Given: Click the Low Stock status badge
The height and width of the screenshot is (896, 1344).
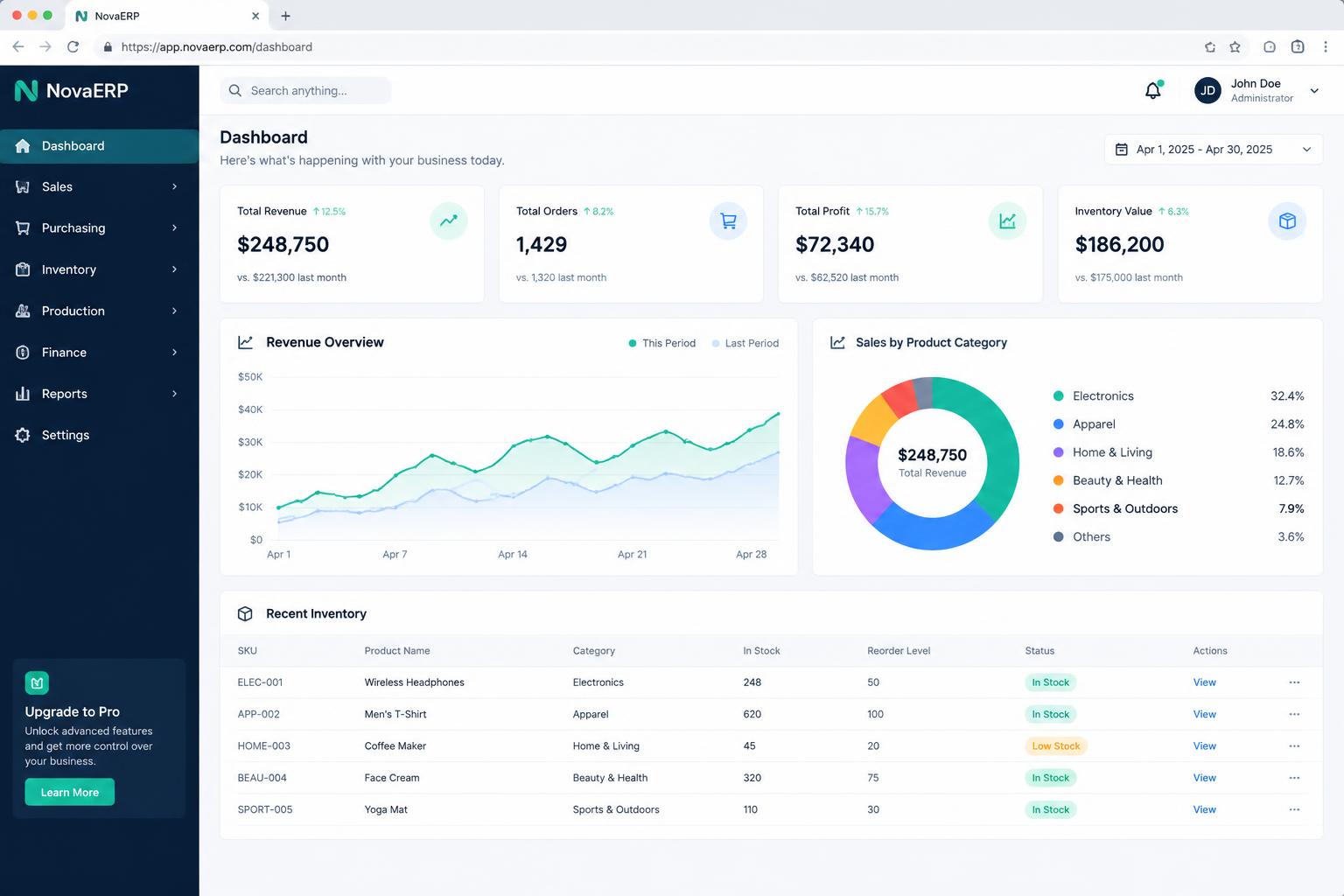Looking at the screenshot, I should 1055,746.
